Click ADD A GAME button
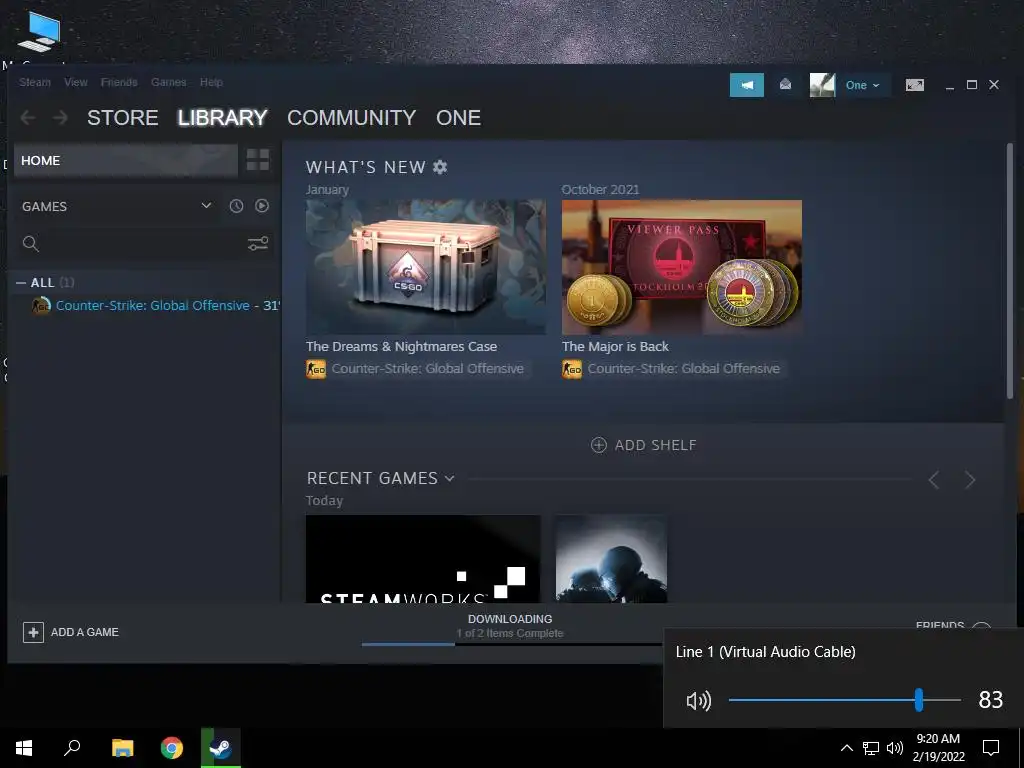This screenshot has height=768, width=1024. click(x=71, y=632)
